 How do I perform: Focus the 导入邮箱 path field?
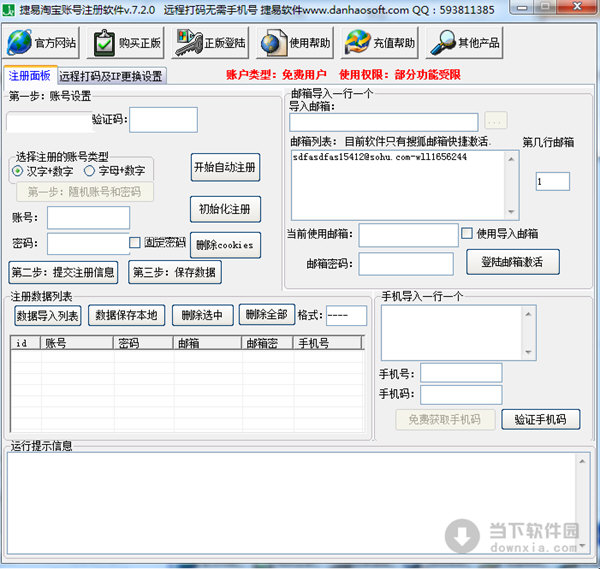[x=383, y=122]
